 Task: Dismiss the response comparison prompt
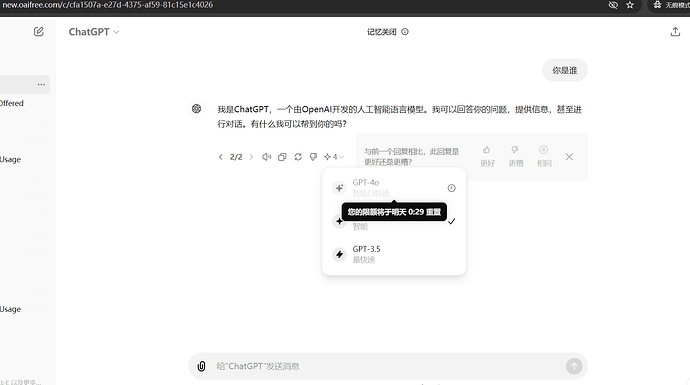pyautogui.click(x=569, y=157)
